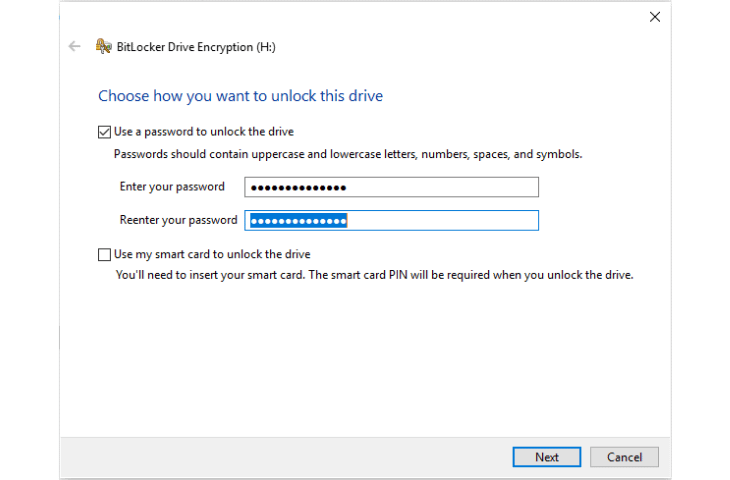Uncheck the 'Use a password' checkbox box
Viewport: 730px width, 480px height.
pyautogui.click(x=104, y=132)
